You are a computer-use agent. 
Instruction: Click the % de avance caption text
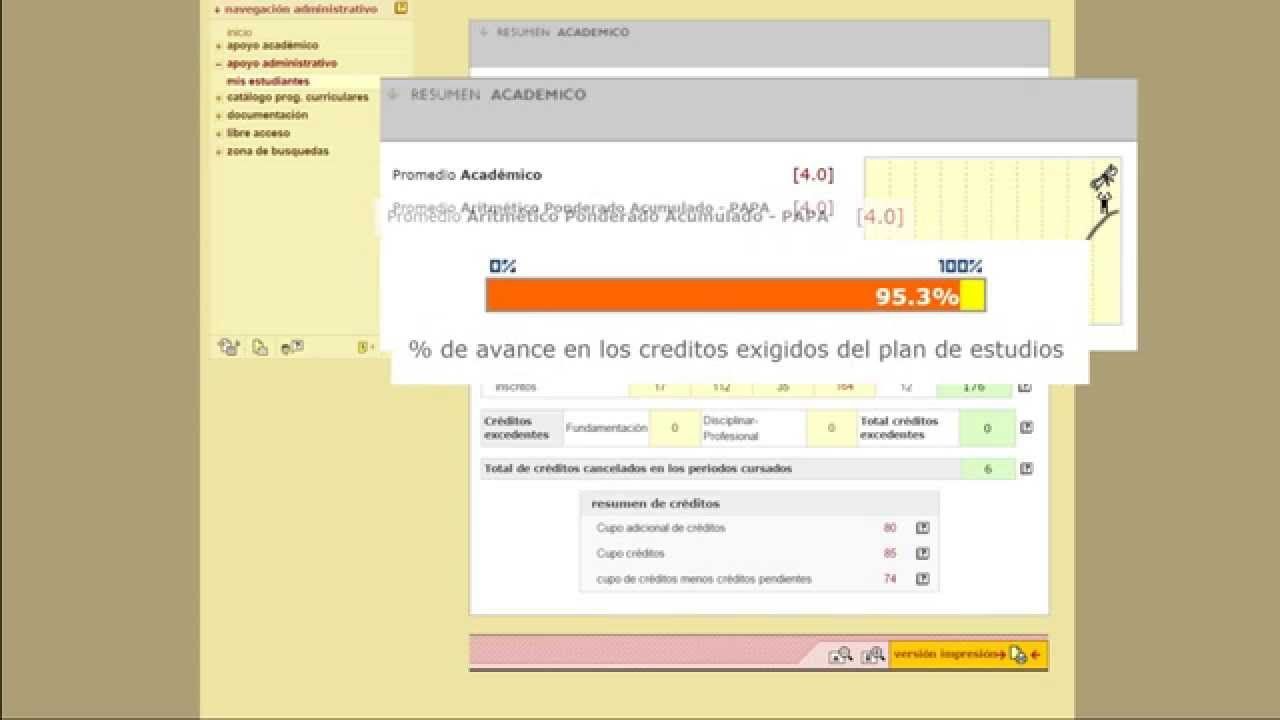pyautogui.click(x=736, y=350)
